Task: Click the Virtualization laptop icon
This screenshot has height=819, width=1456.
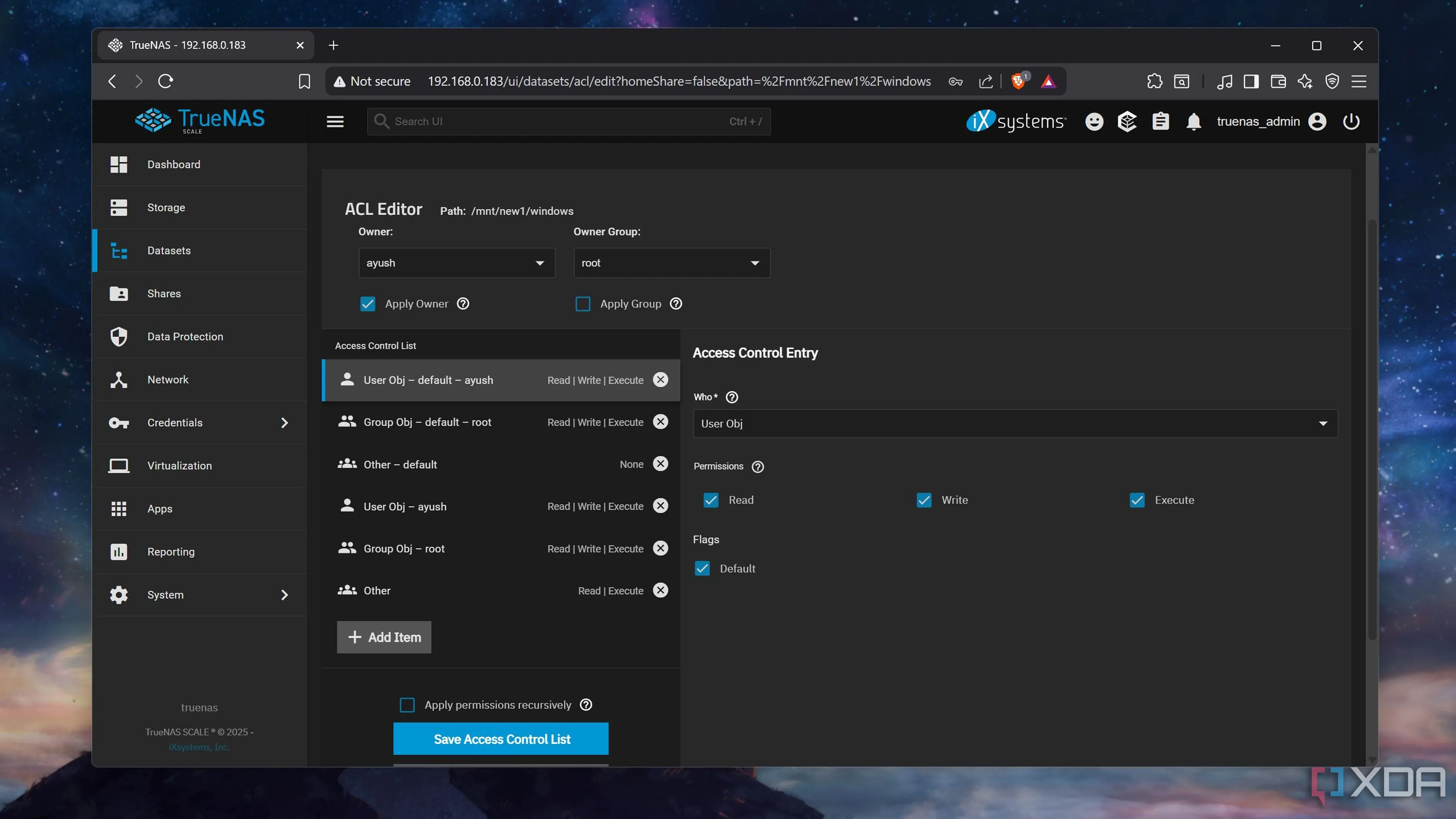Action: [119, 466]
